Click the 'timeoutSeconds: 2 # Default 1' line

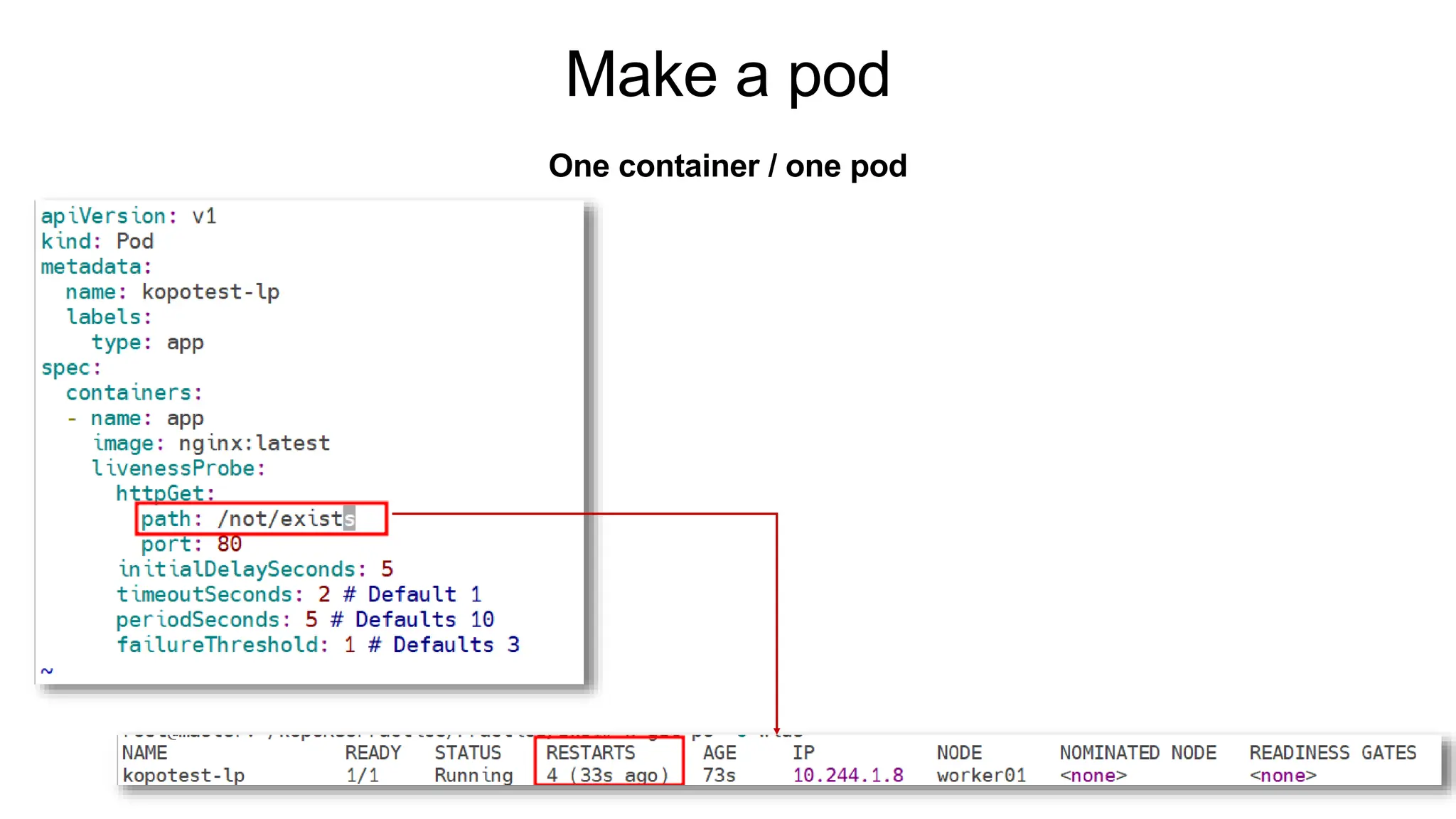coord(299,594)
